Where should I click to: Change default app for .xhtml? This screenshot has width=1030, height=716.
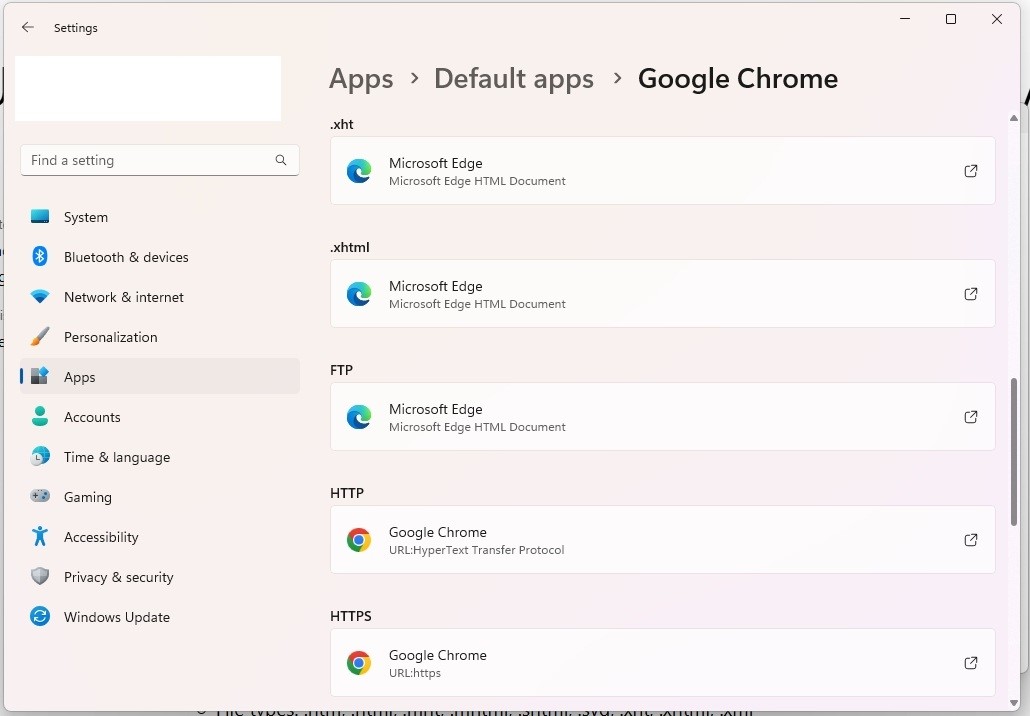point(662,294)
